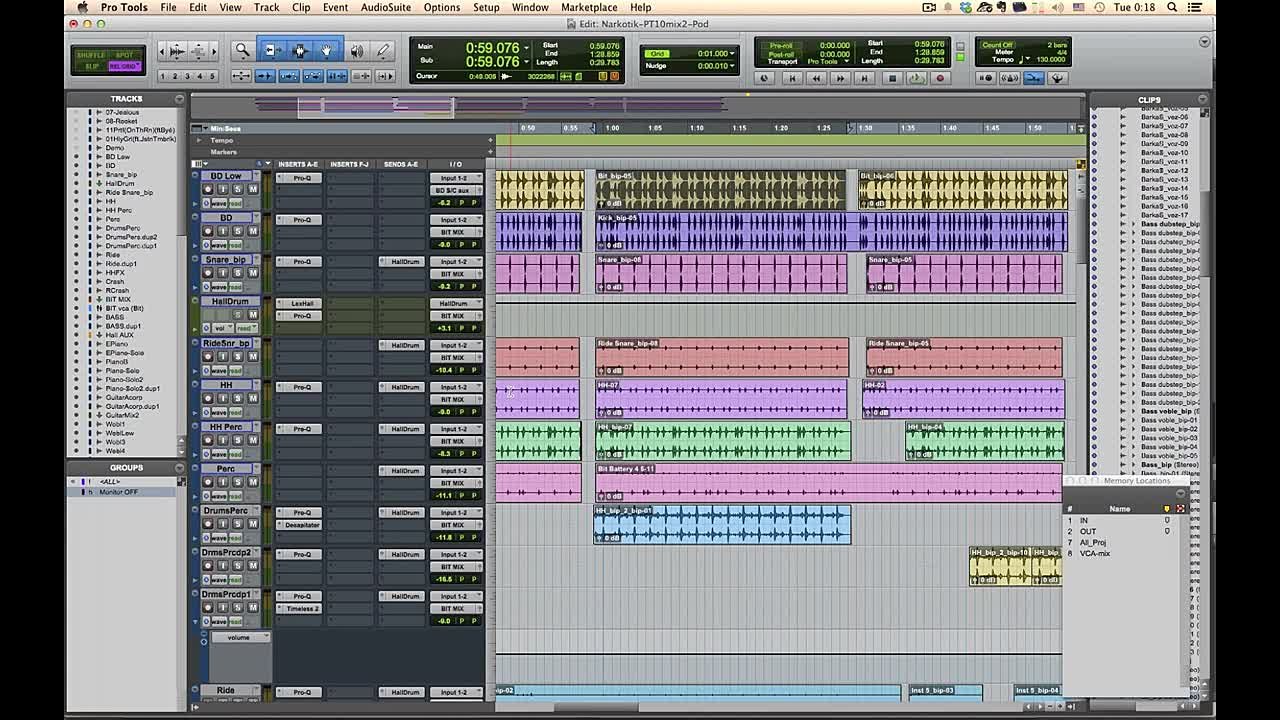This screenshot has height=720, width=1280.
Task: Select the Trimmer tool
Action: (271, 50)
